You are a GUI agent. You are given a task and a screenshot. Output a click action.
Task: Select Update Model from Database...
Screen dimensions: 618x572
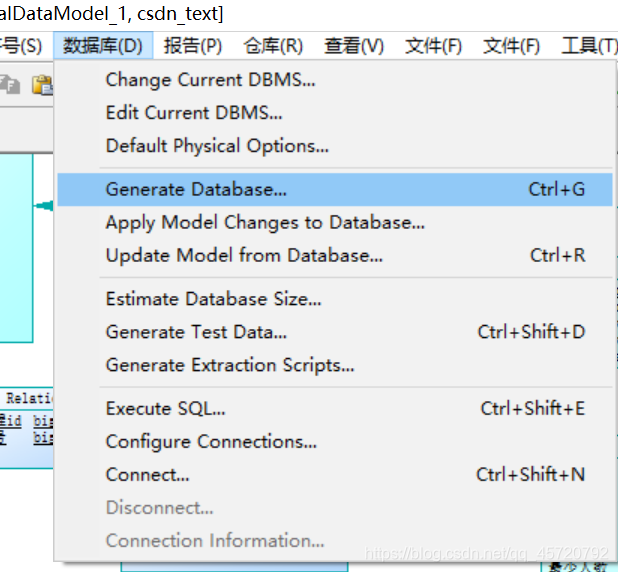point(335,255)
